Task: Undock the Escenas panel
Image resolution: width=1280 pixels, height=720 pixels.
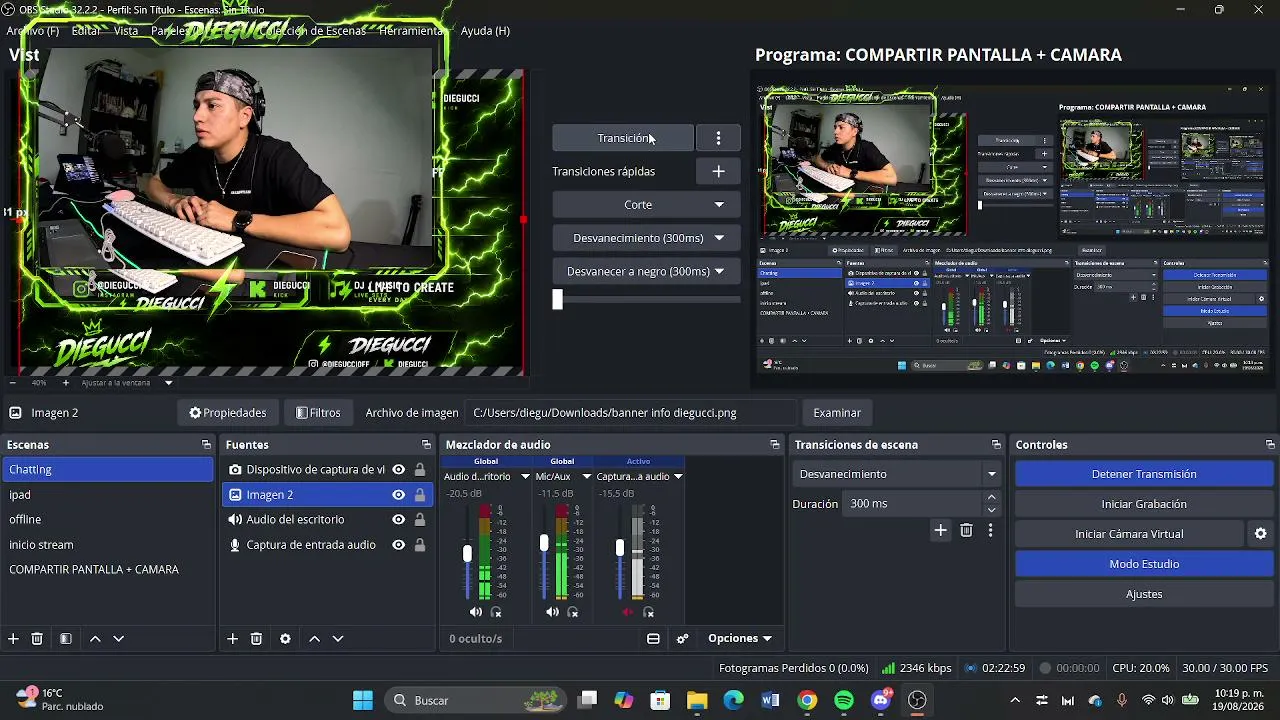Action: 206,445
